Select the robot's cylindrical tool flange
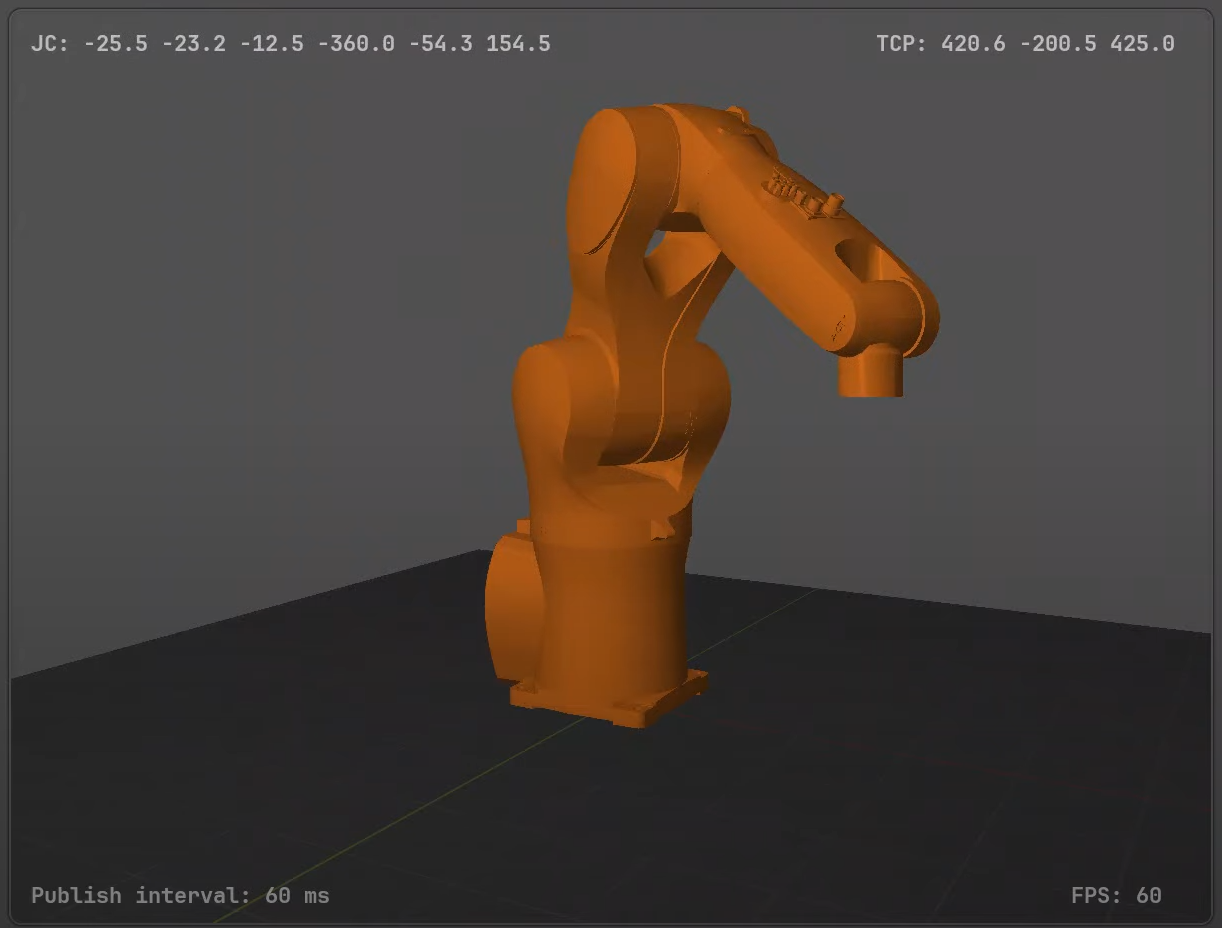This screenshot has height=928, width=1222. pos(870,375)
